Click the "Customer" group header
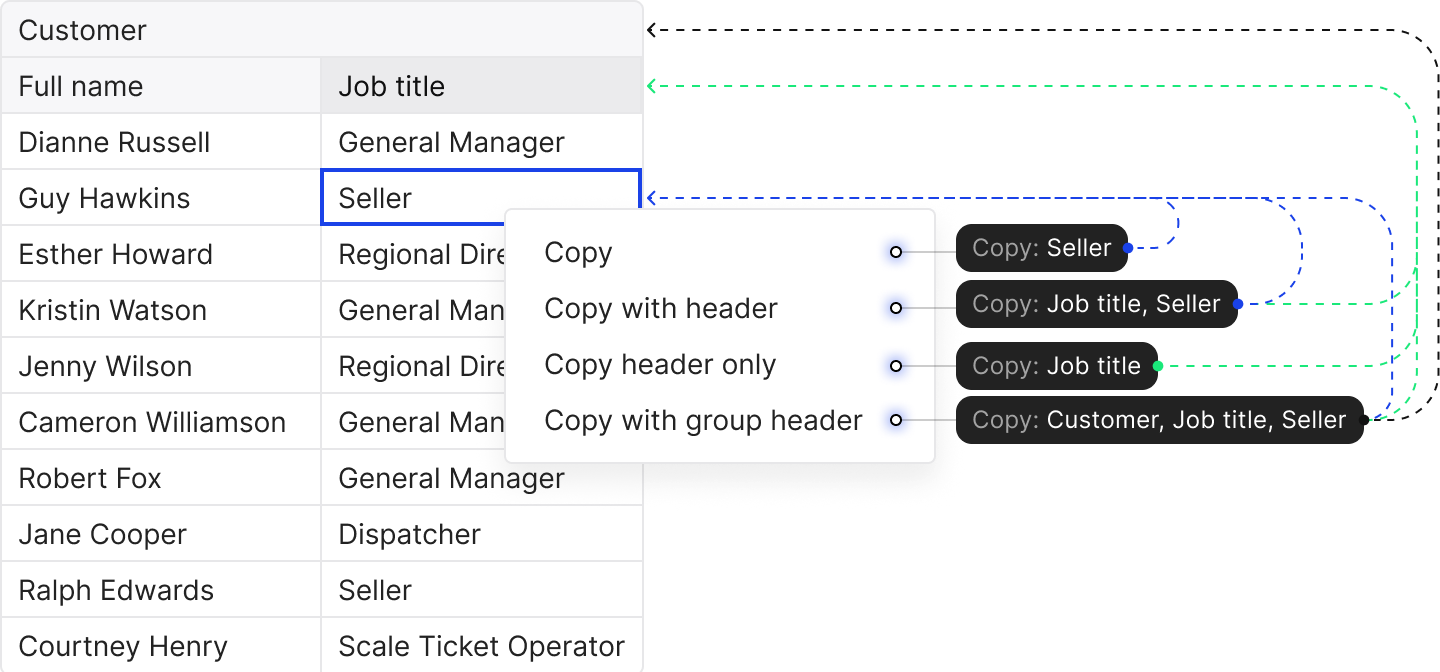 tap(82, 30)
